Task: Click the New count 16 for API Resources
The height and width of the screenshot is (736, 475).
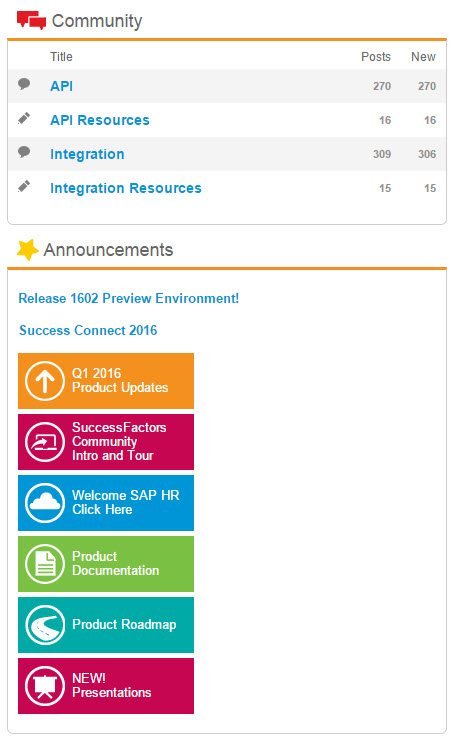Action: (430, 121)
